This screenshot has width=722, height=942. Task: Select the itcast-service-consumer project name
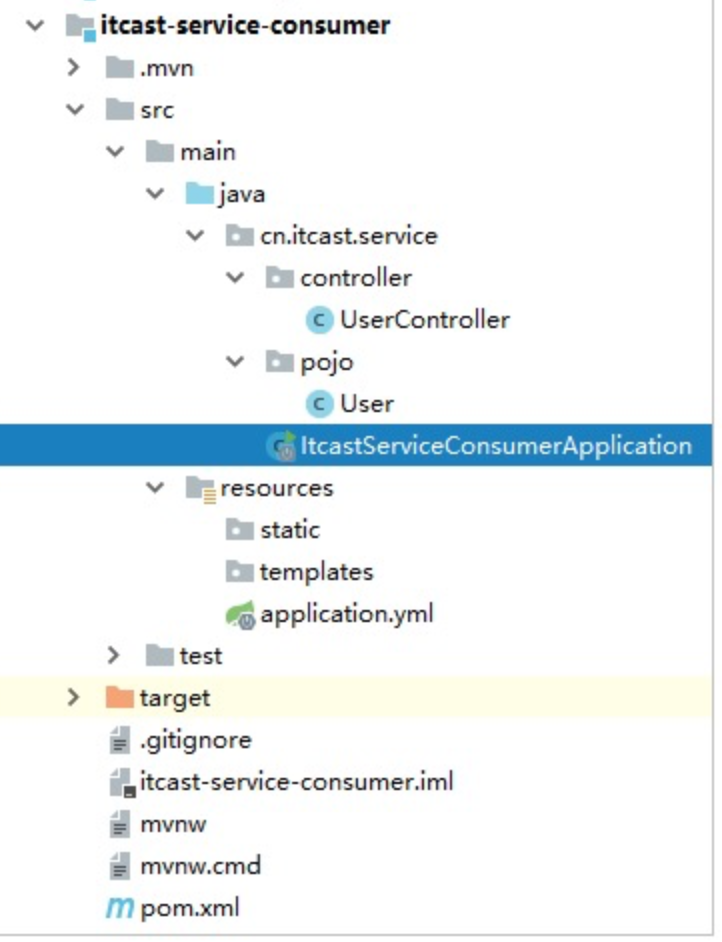[x=245, y=26]
